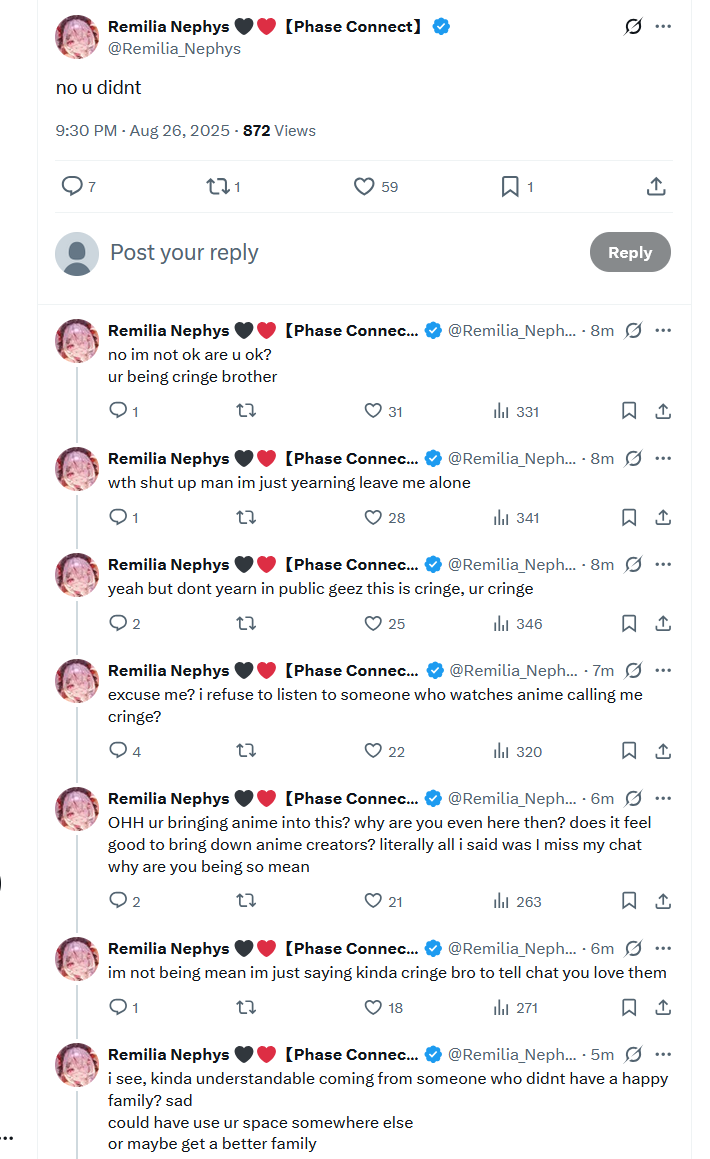710x1159 pixels.
Task: Bookmark the main "no u didnt" post
Action: tap(510, 187)
